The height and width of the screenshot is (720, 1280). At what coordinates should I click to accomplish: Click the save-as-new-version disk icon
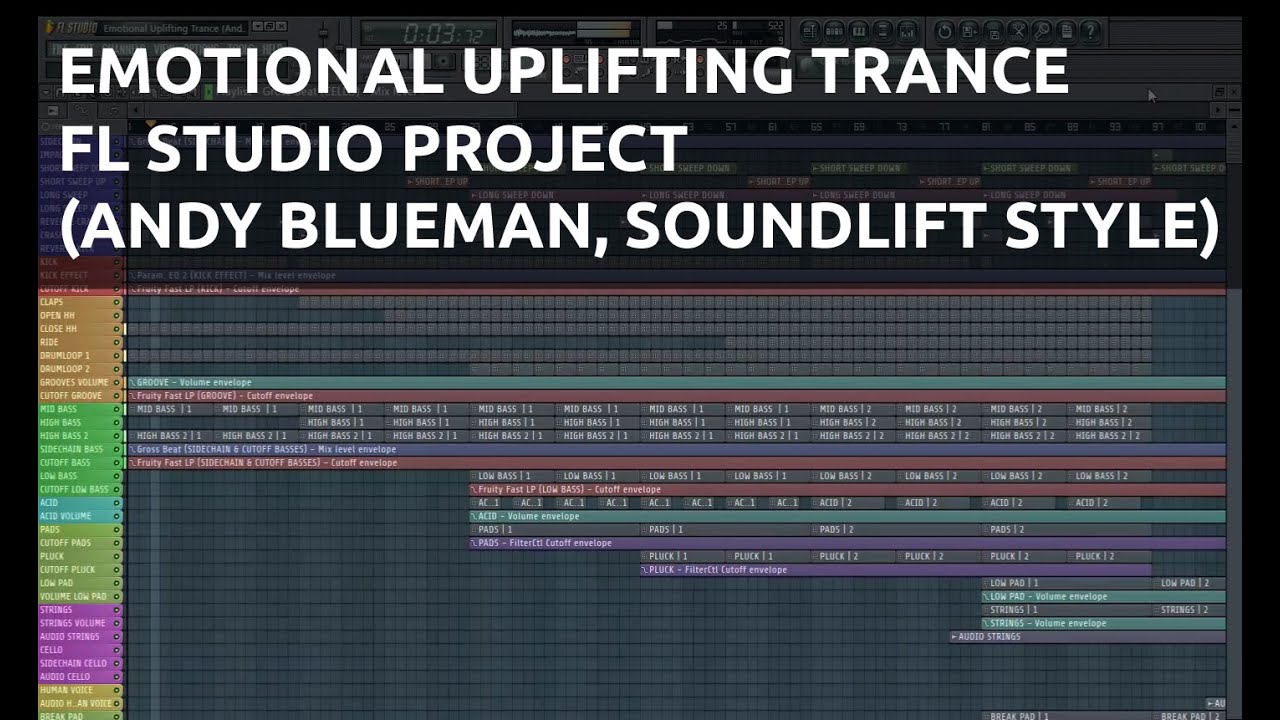tap(970, 31)
